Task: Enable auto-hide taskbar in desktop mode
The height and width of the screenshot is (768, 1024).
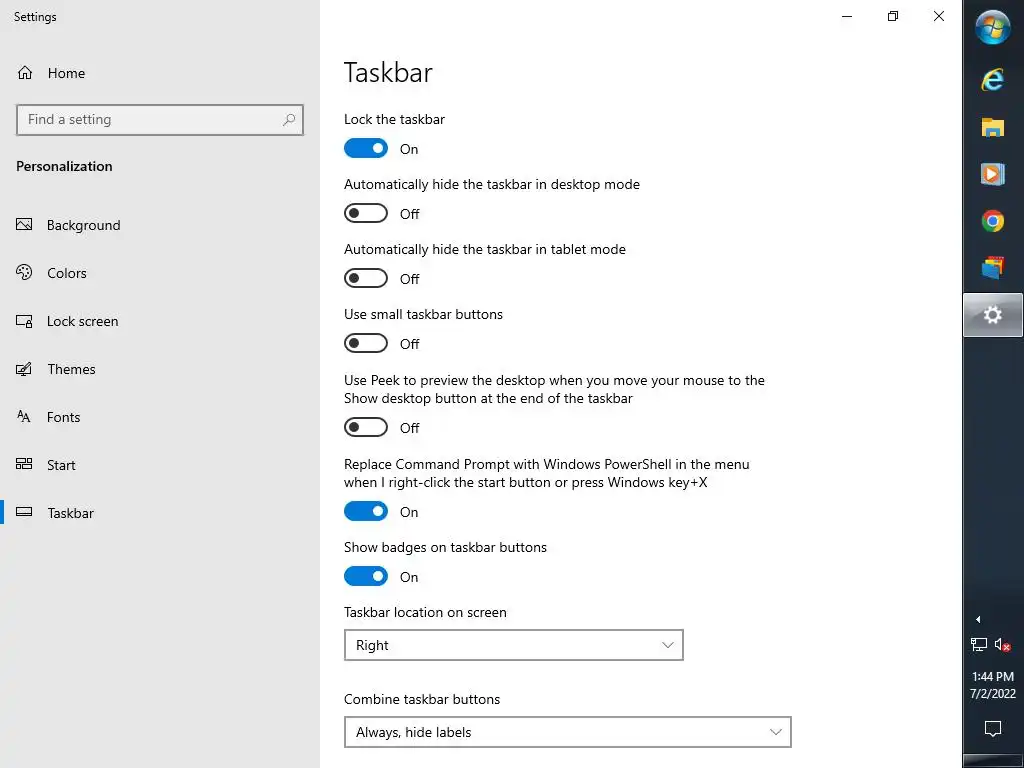Action: [x=366, y=214]
